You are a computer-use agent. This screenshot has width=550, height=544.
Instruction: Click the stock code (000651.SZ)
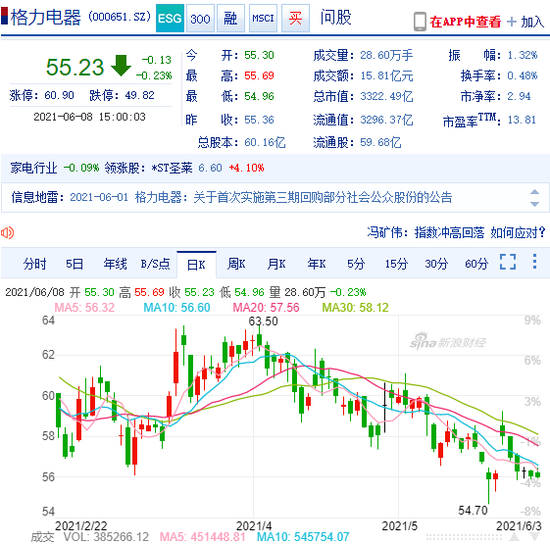pos(120,17)
